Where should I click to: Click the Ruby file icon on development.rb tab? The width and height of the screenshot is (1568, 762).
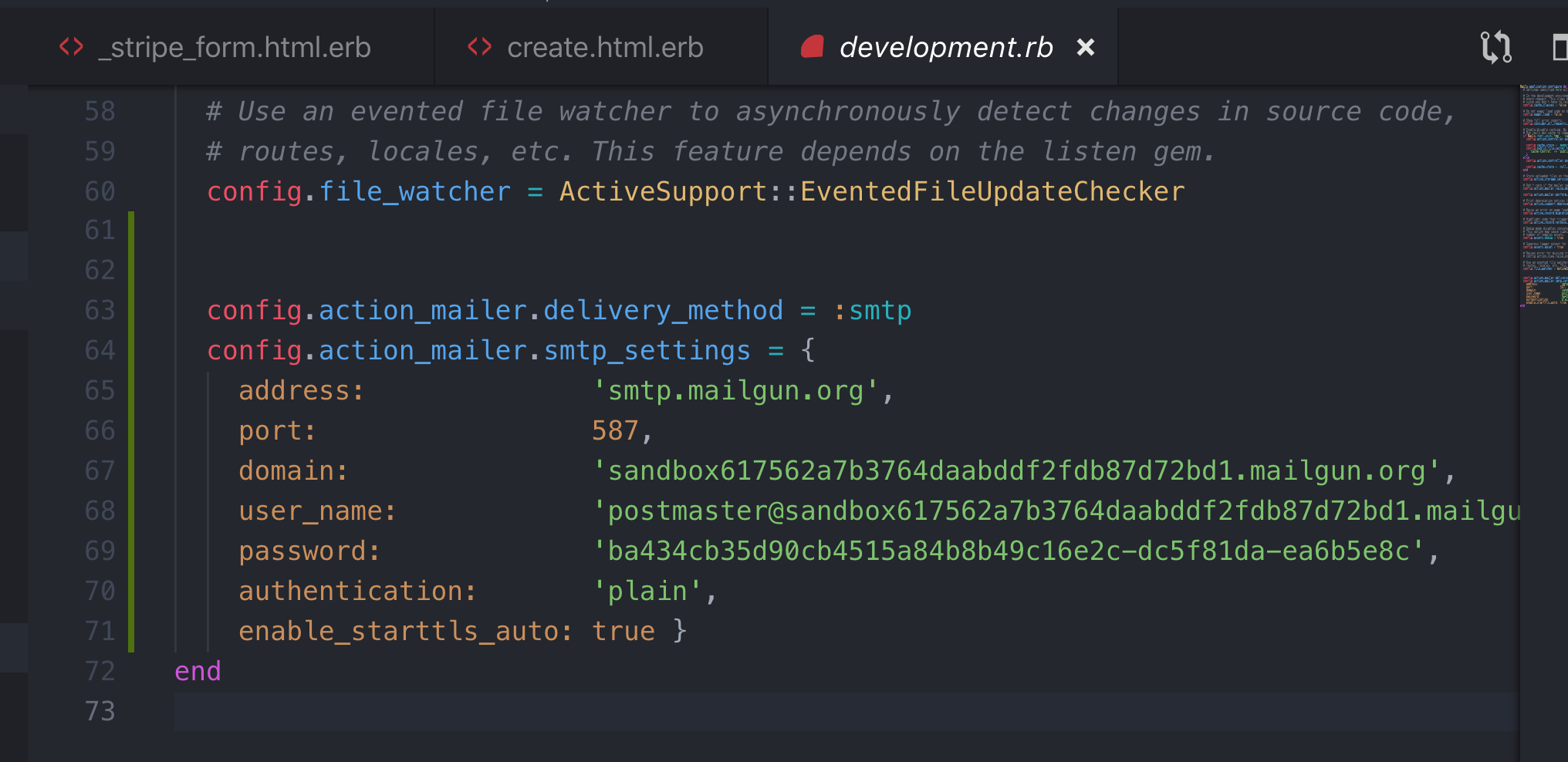coord(813,47)
